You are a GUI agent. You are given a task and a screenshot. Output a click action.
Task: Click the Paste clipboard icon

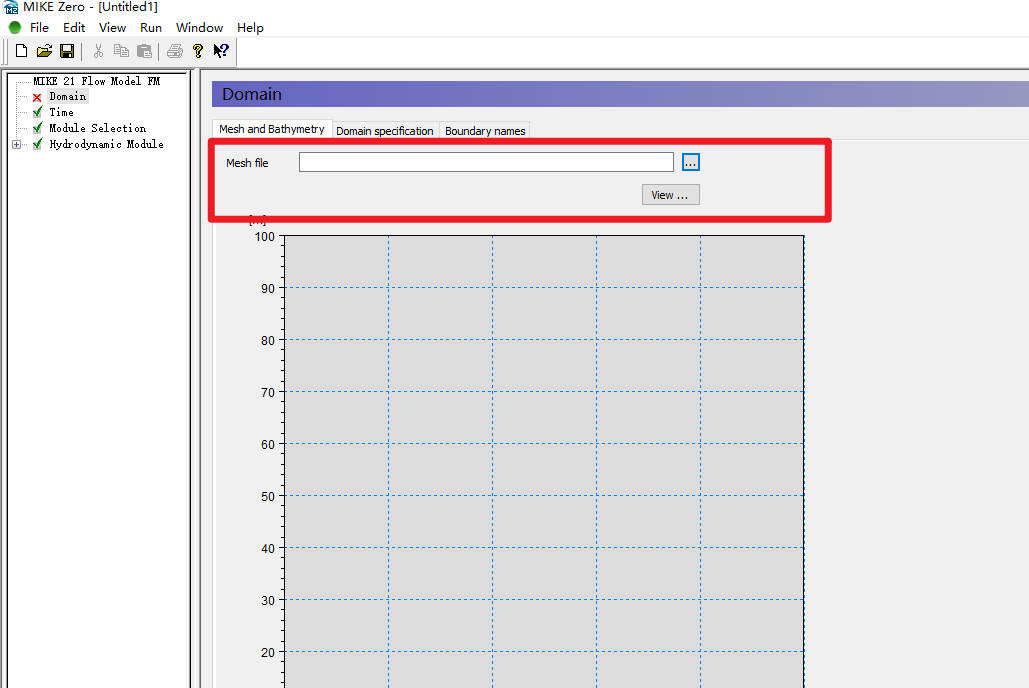(x=144, y=51)
